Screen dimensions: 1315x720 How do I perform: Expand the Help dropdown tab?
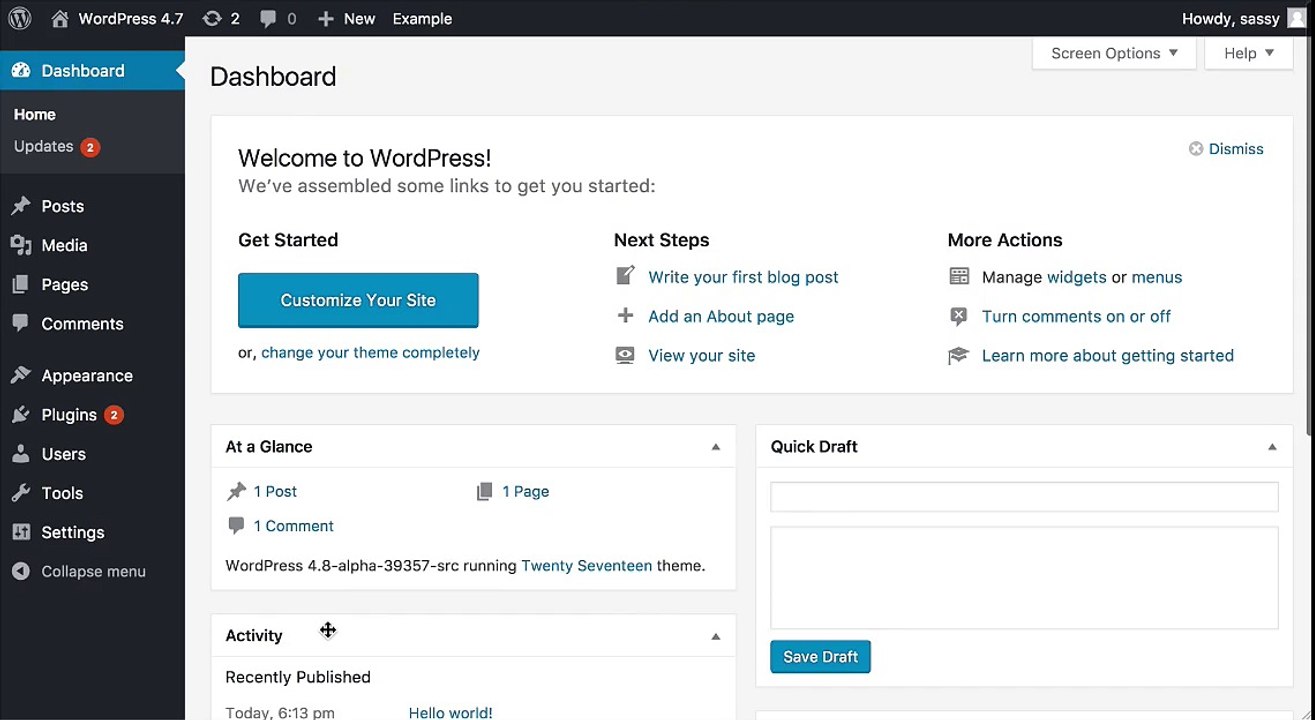coord(1249,53)
